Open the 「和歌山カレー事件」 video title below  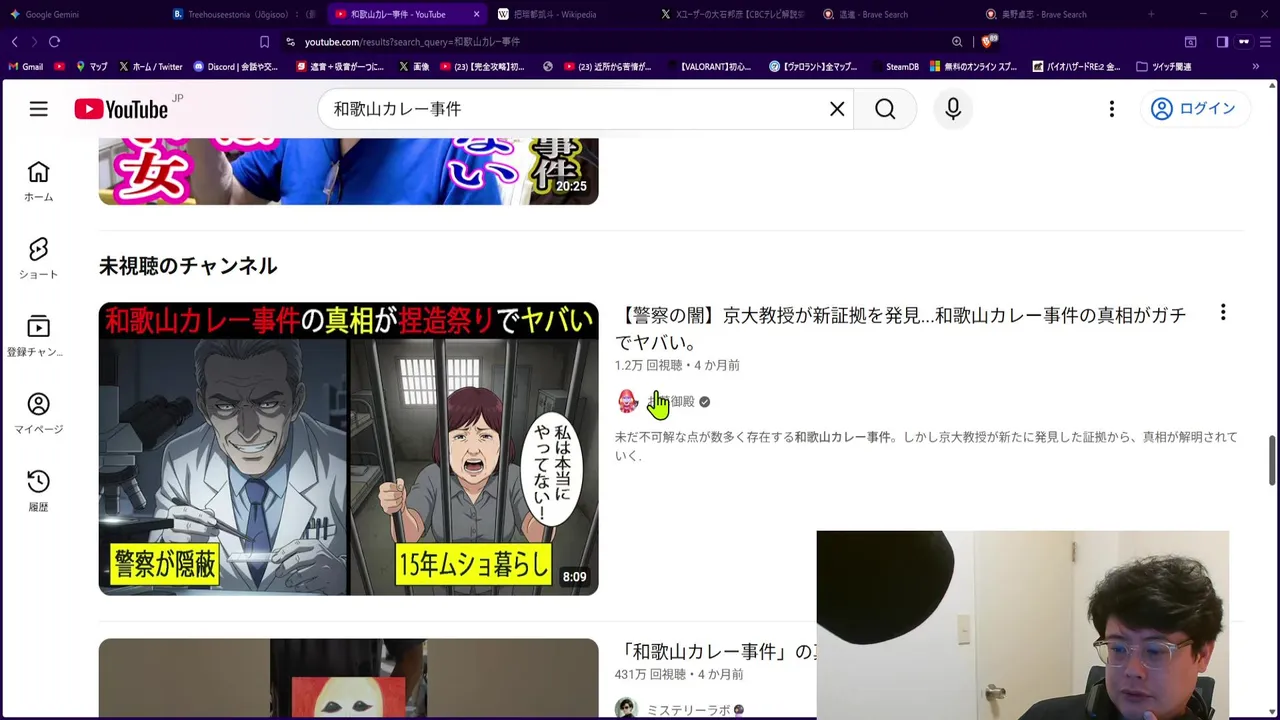tap(717, 652)
